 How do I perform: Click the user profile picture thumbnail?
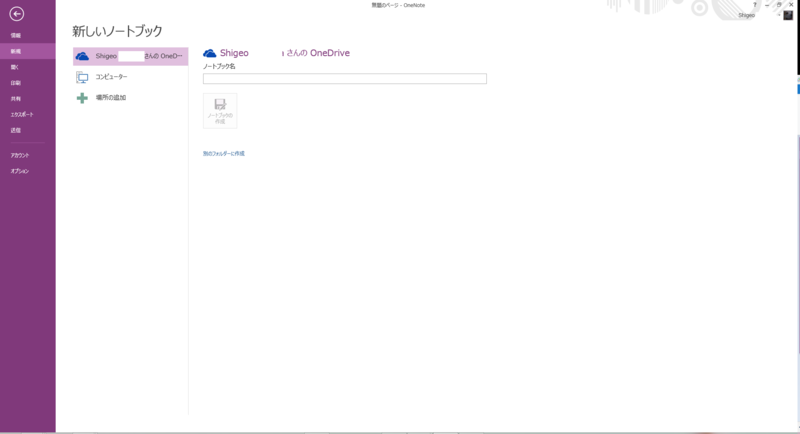coord(788,15)
